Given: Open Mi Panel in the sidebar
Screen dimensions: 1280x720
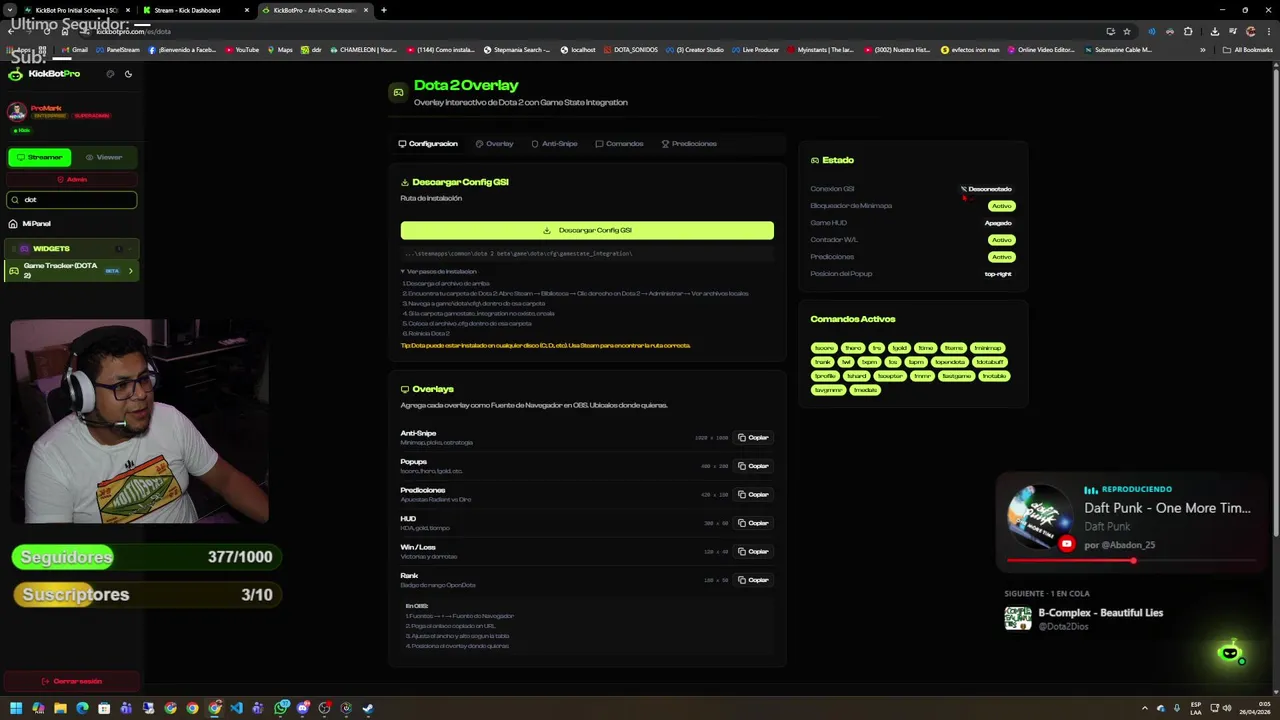Looking at the screenshot, I should pyautogui.click(x=36, y=224).
